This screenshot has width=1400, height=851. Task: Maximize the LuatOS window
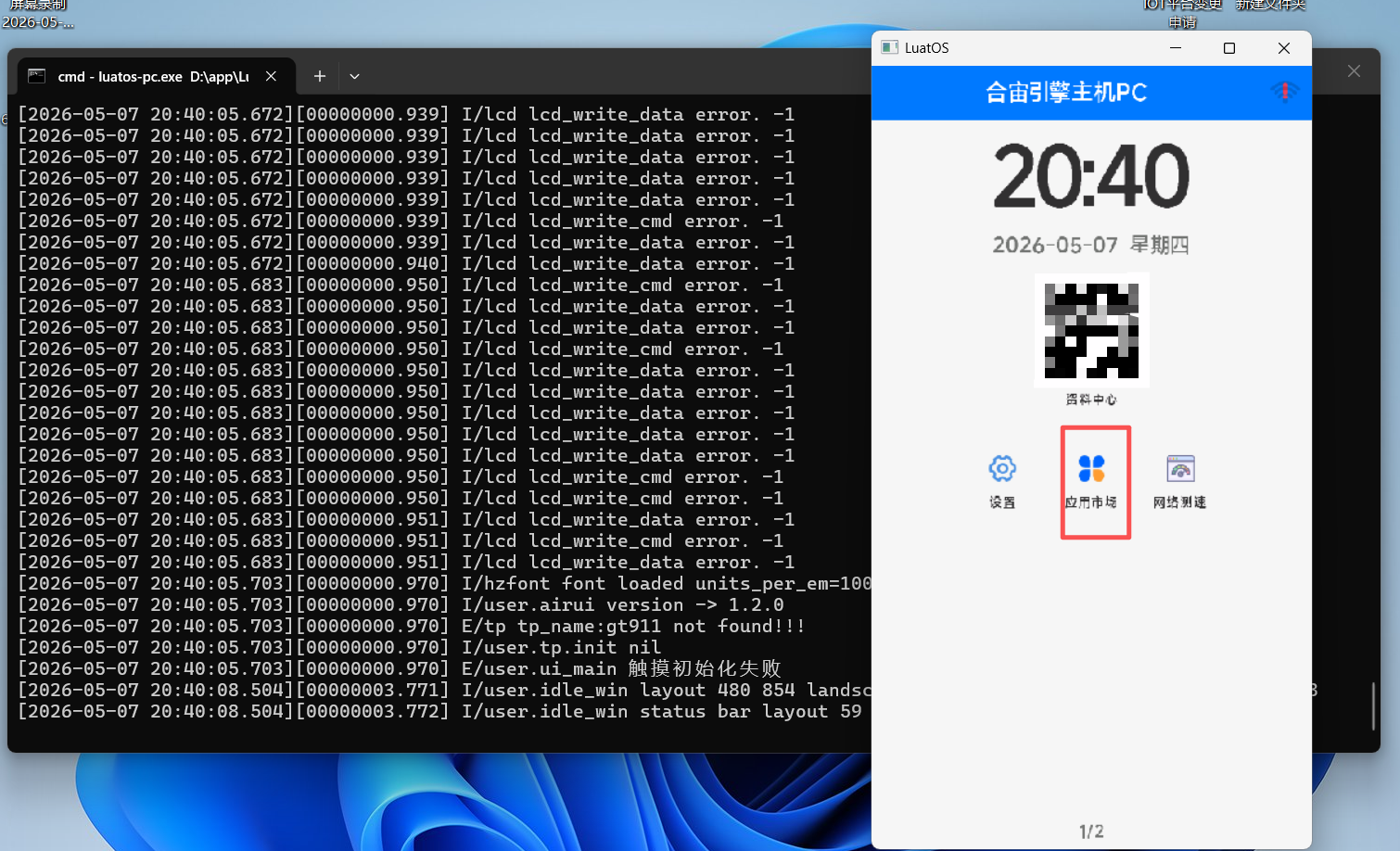click(1229, 48)
